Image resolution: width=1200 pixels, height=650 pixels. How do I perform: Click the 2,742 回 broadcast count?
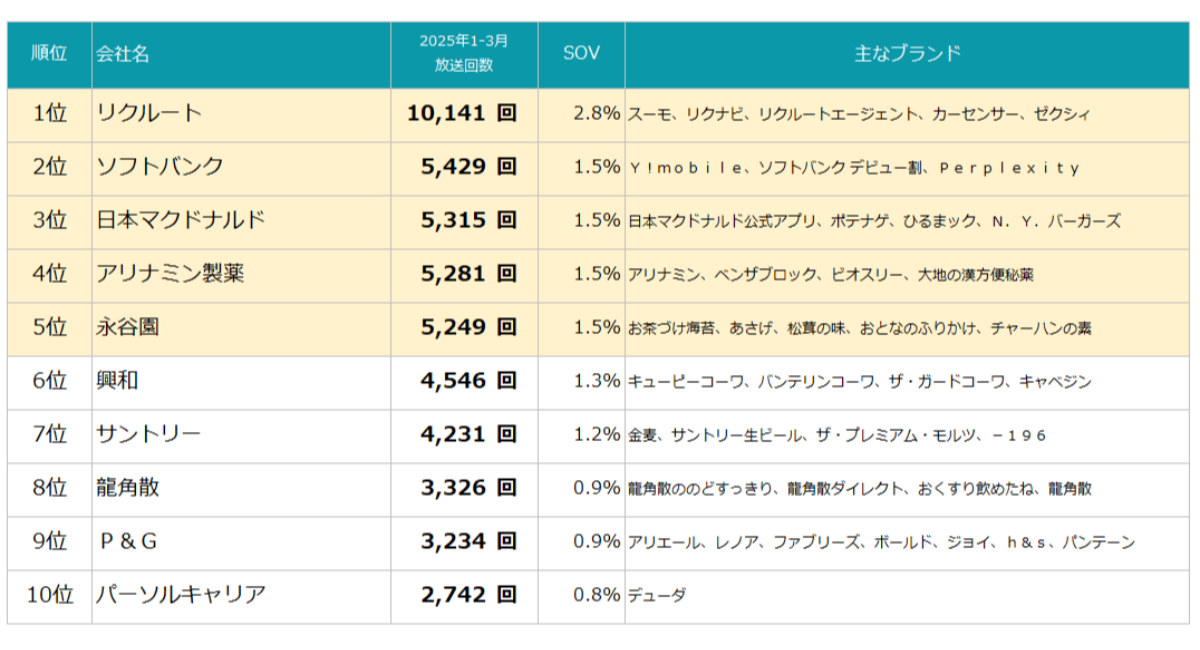pos(469,595)
